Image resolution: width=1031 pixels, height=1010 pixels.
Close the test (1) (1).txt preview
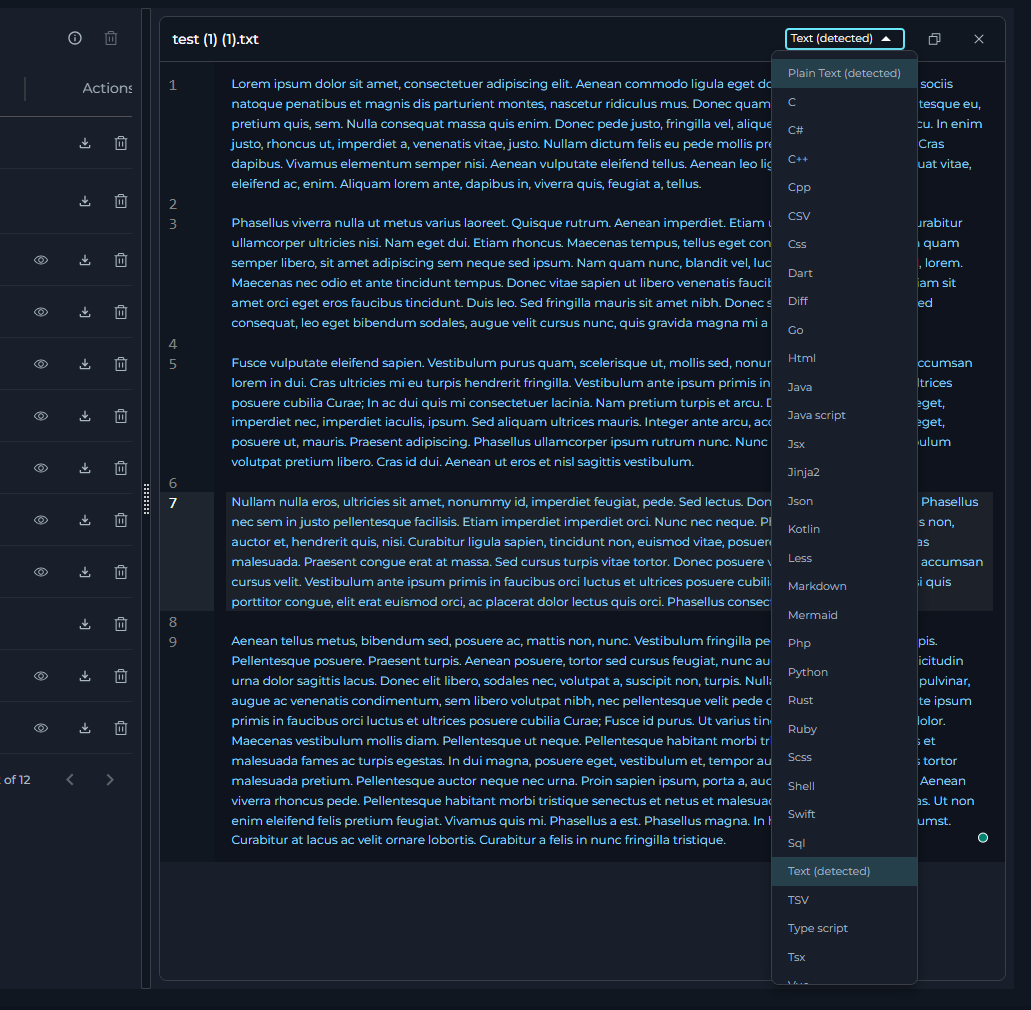[x=979, y=39]
